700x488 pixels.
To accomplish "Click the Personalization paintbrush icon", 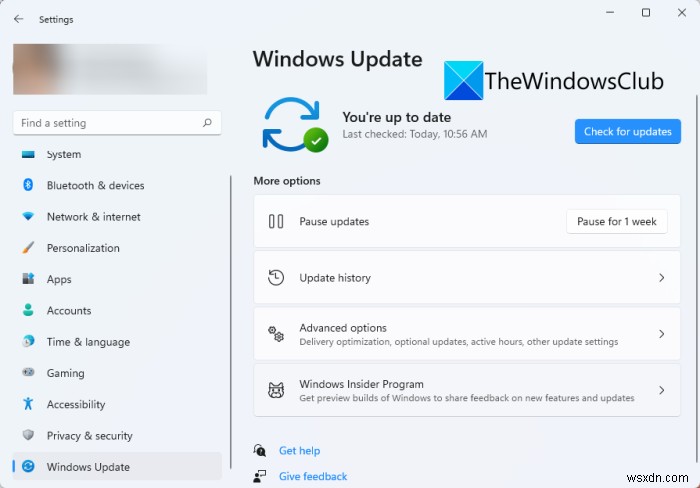I will coord(28,248).
